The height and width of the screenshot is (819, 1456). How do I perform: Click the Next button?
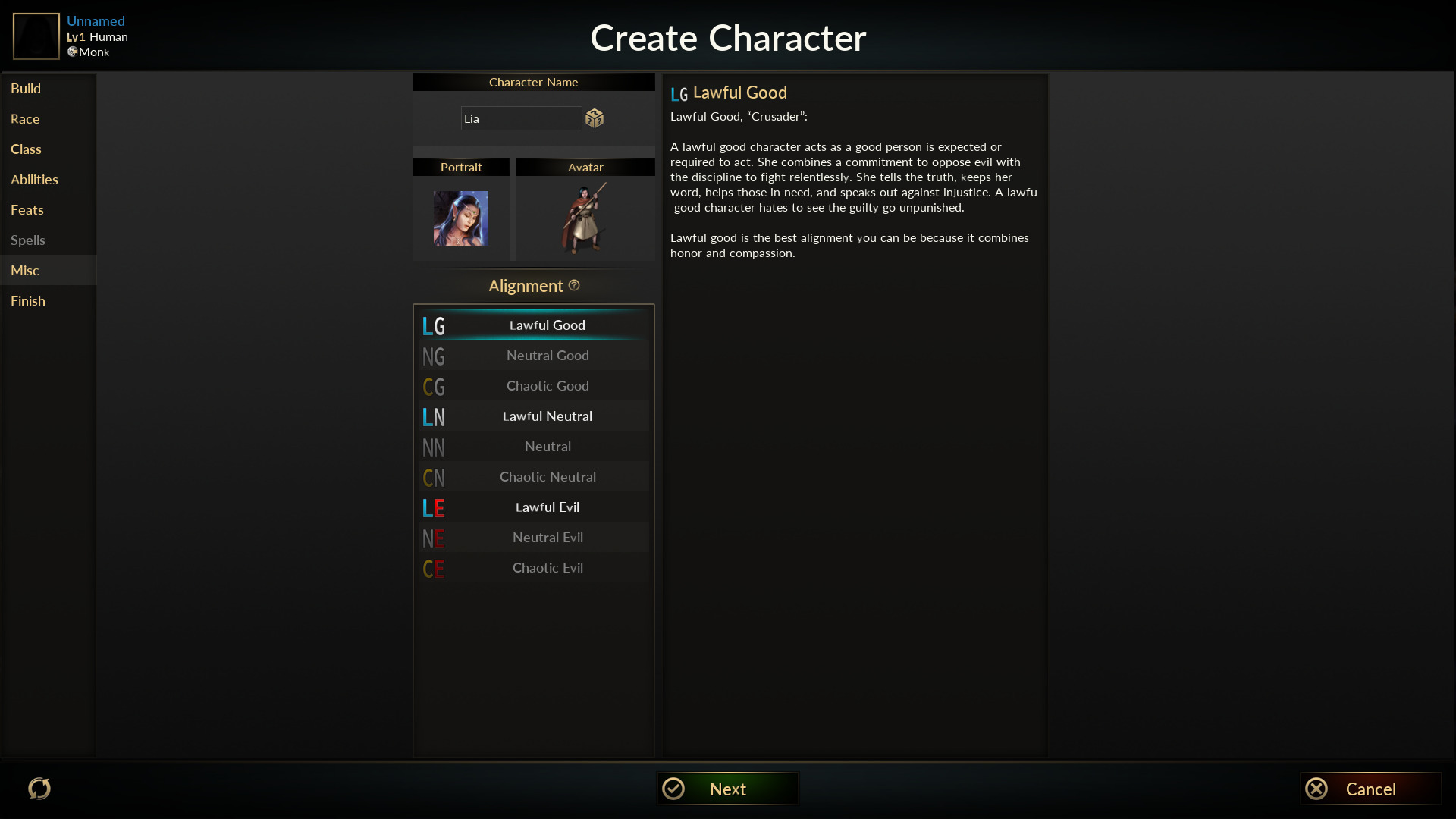pos(727,789)
